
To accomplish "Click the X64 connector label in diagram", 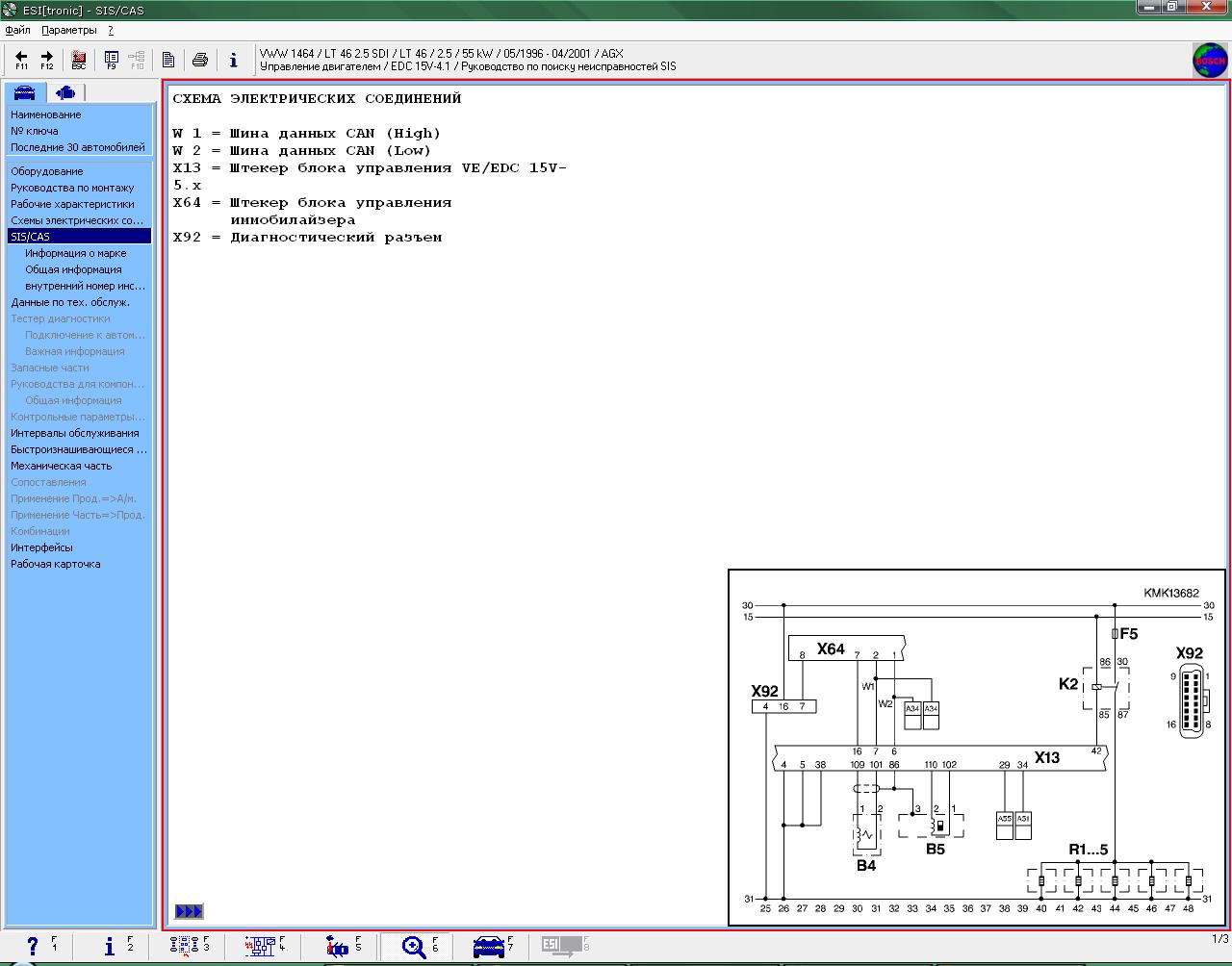I will click(831, 649).
